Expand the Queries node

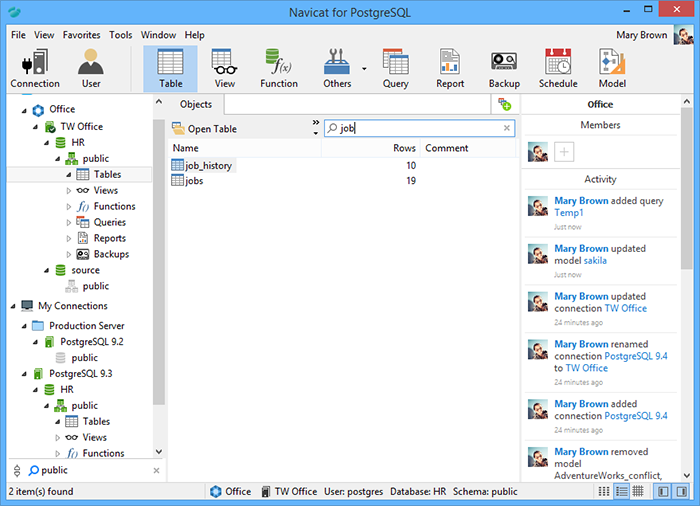pos(69,222)
